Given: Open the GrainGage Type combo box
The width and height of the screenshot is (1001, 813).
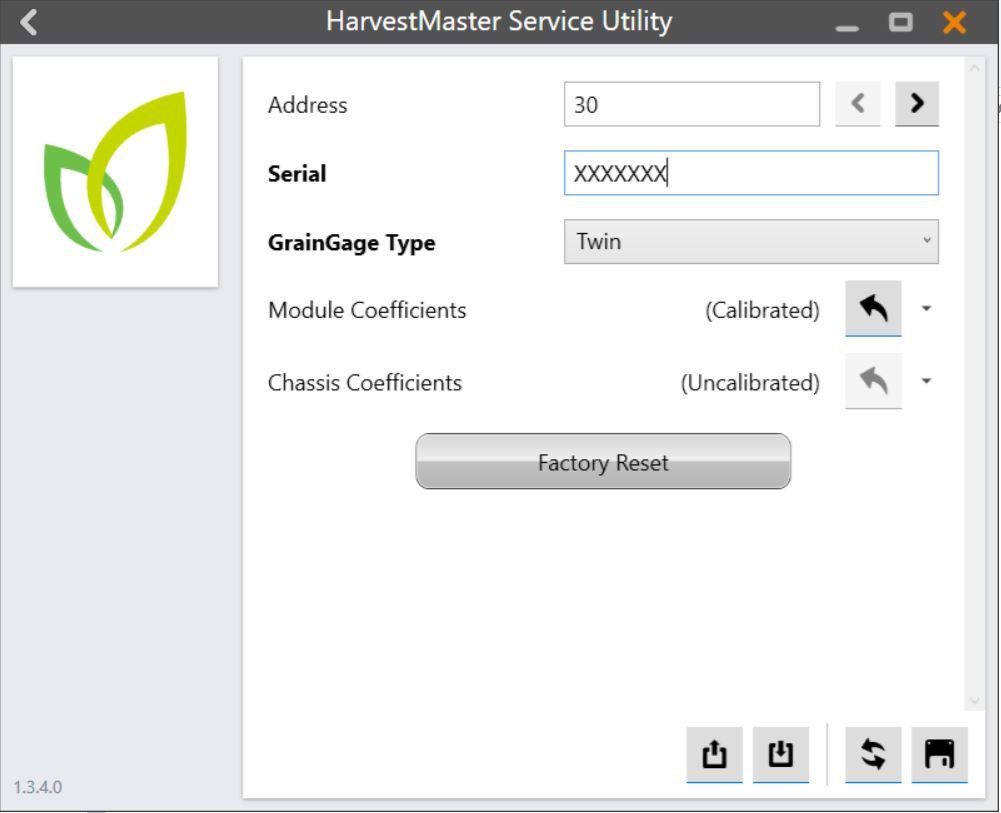Looking at the screenshot, I should (x=751, y=242).
